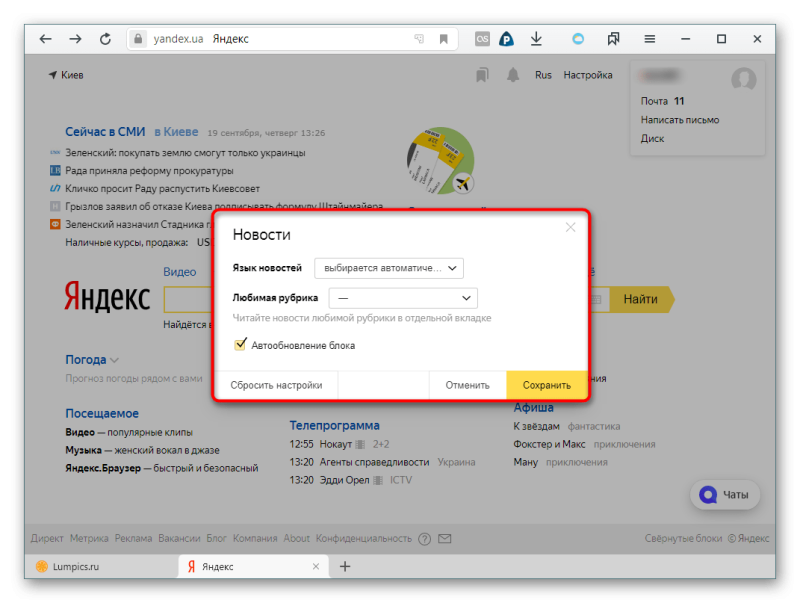This screenshot has height=603, width=800.
Task: Click the Метрика footer link
Action: click(x=89, y=539)
